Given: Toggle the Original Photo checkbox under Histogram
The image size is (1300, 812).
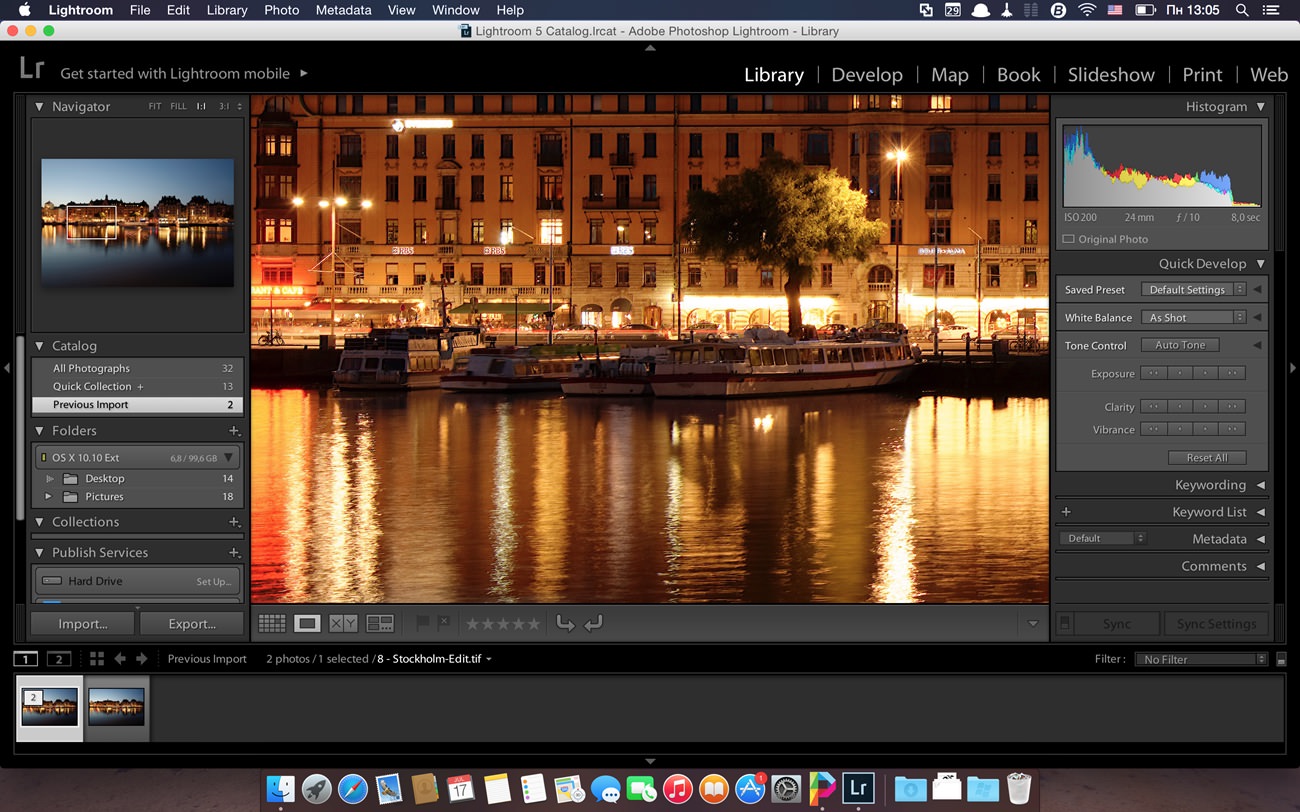Looking at the screenshot, I should (1070, 239).
